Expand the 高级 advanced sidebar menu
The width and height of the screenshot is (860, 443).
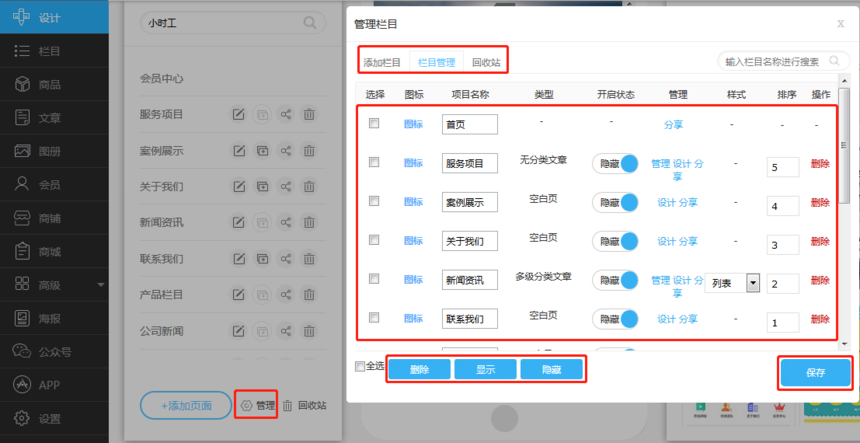54,285
